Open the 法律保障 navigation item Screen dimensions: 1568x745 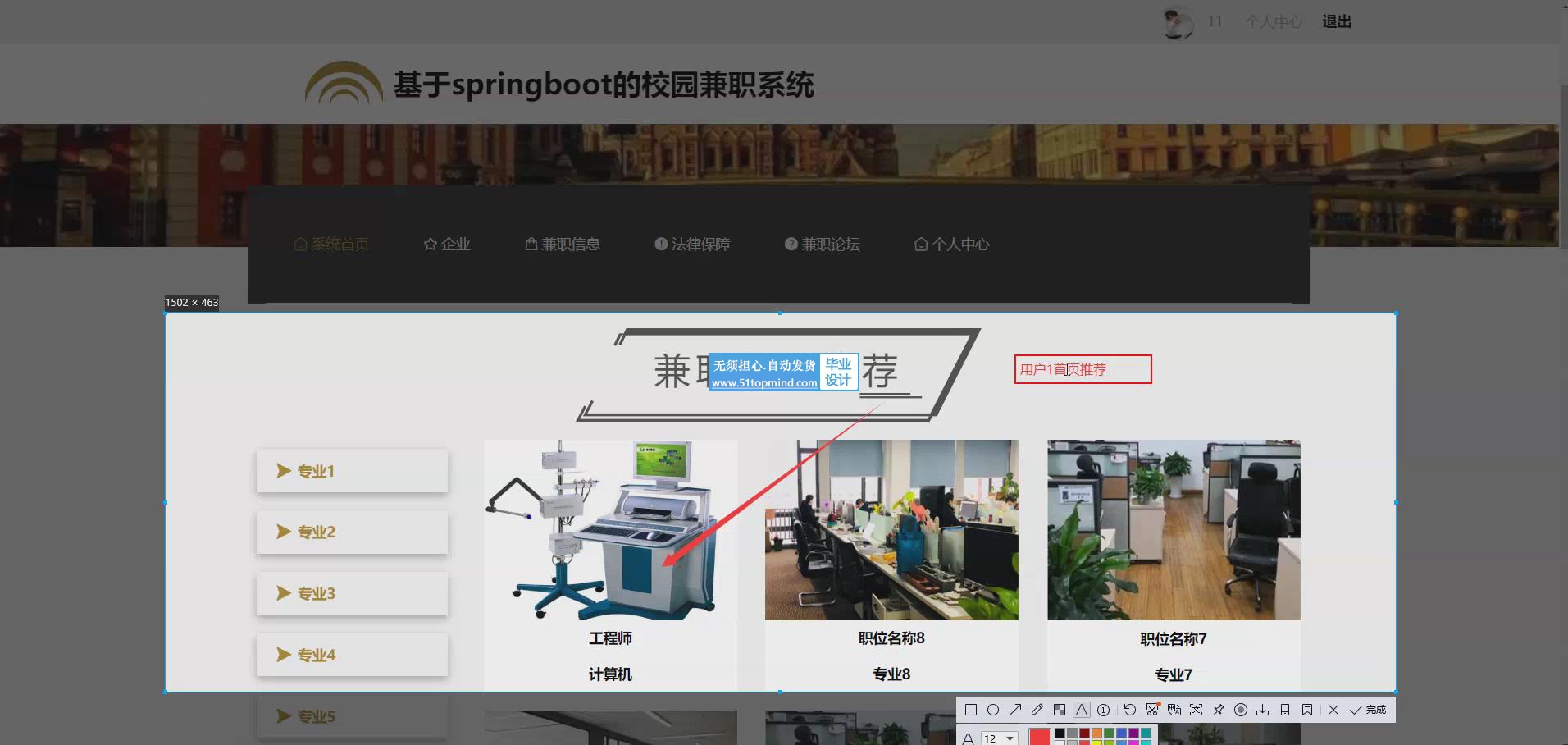point(692,245)
